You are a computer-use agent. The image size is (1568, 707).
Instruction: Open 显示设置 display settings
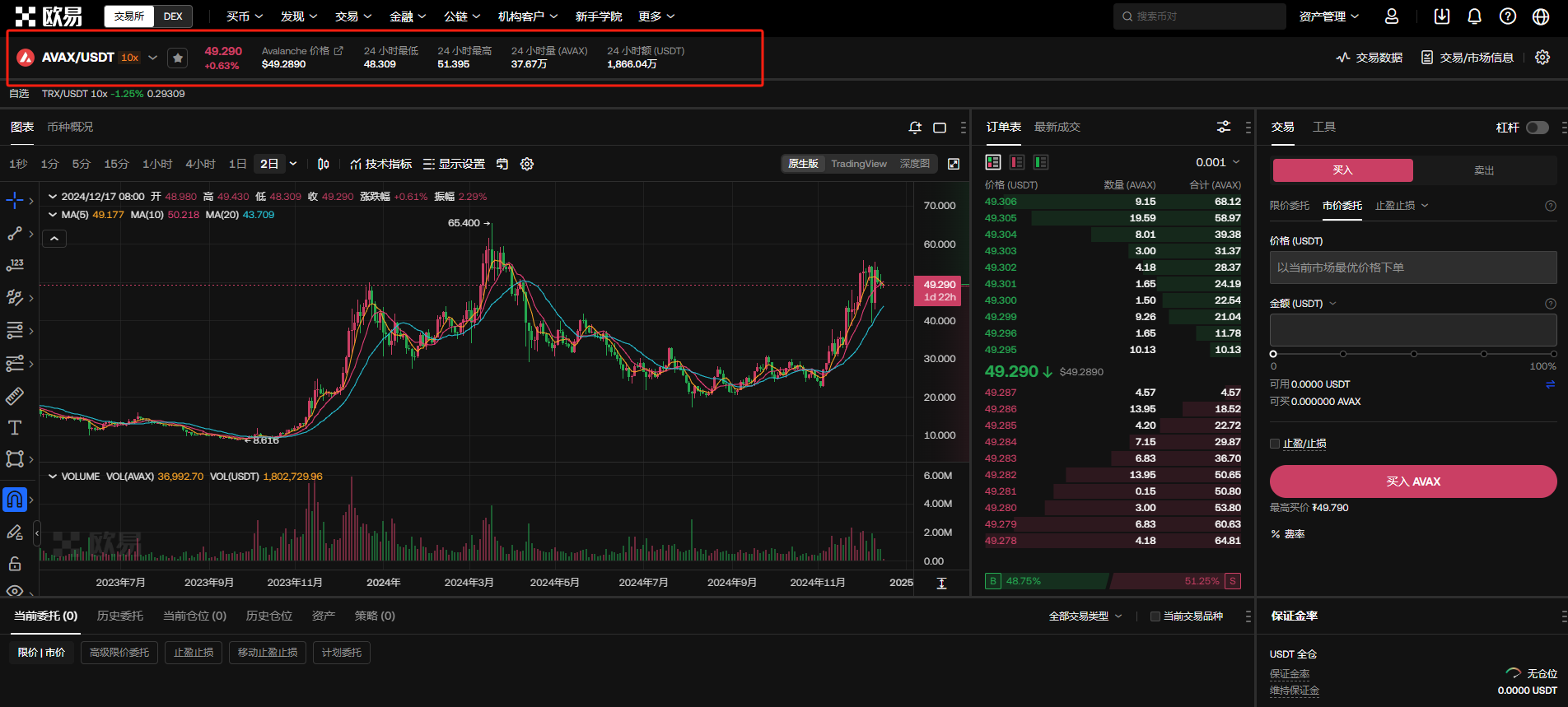click(x=454, y=164)
